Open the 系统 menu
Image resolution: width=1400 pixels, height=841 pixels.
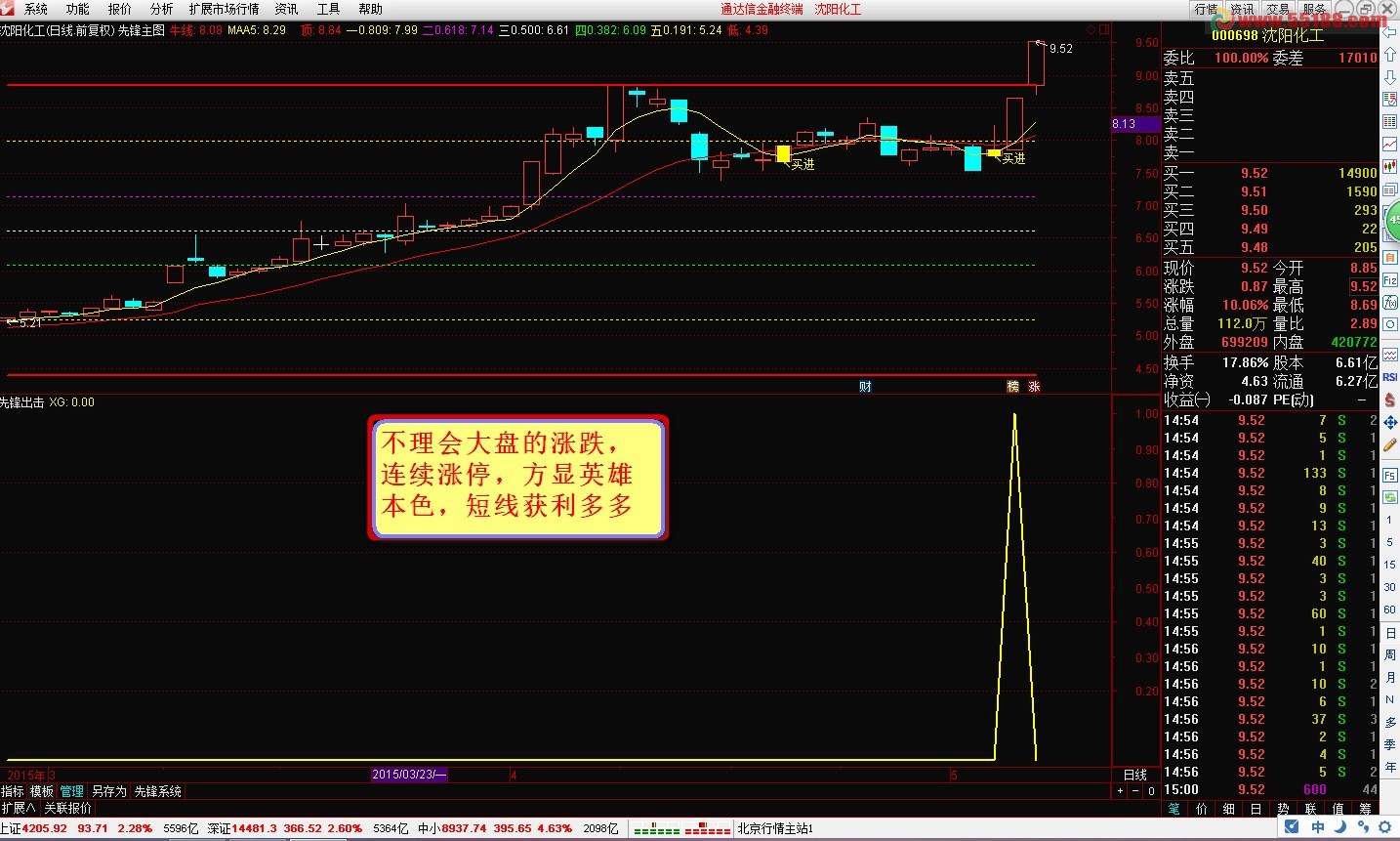coord(35,9)
